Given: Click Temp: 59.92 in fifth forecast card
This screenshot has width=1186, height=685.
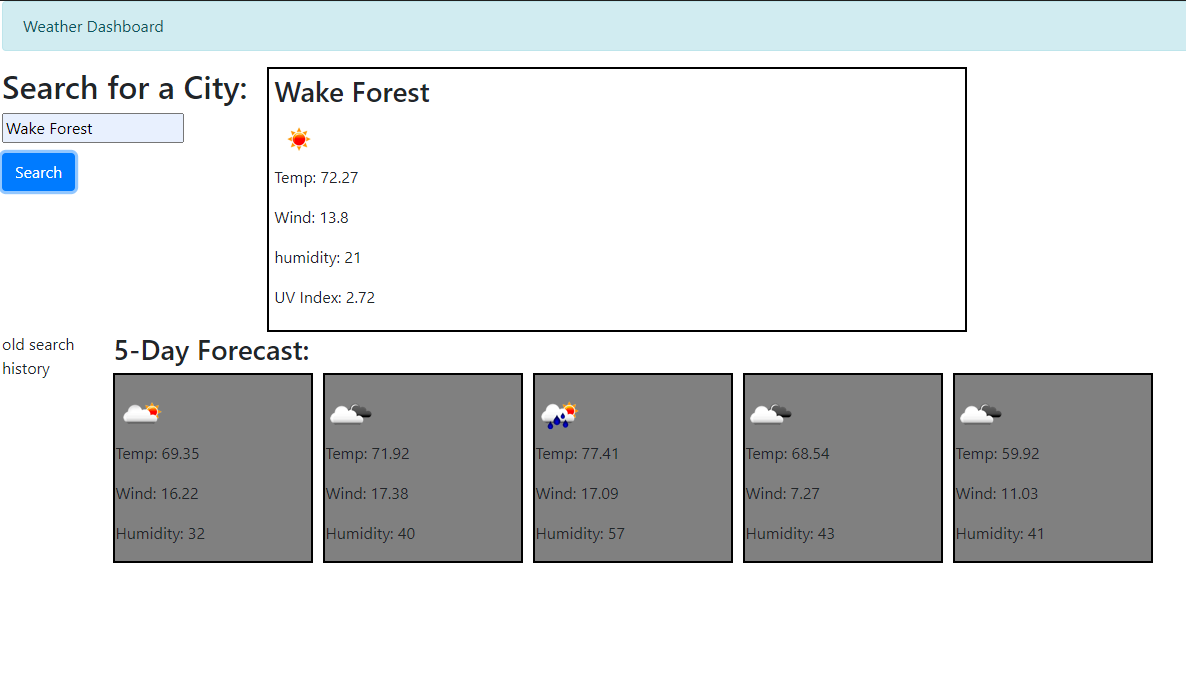Looking at the screenshot, I should 998,454.
